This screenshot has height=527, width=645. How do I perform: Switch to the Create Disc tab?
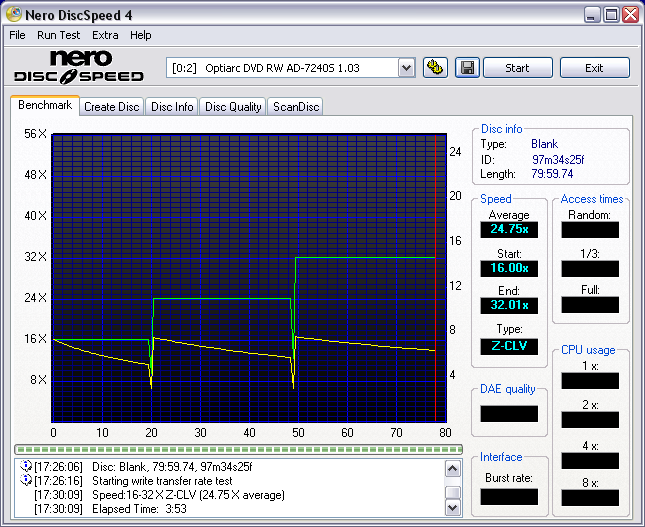click(111, 107)
